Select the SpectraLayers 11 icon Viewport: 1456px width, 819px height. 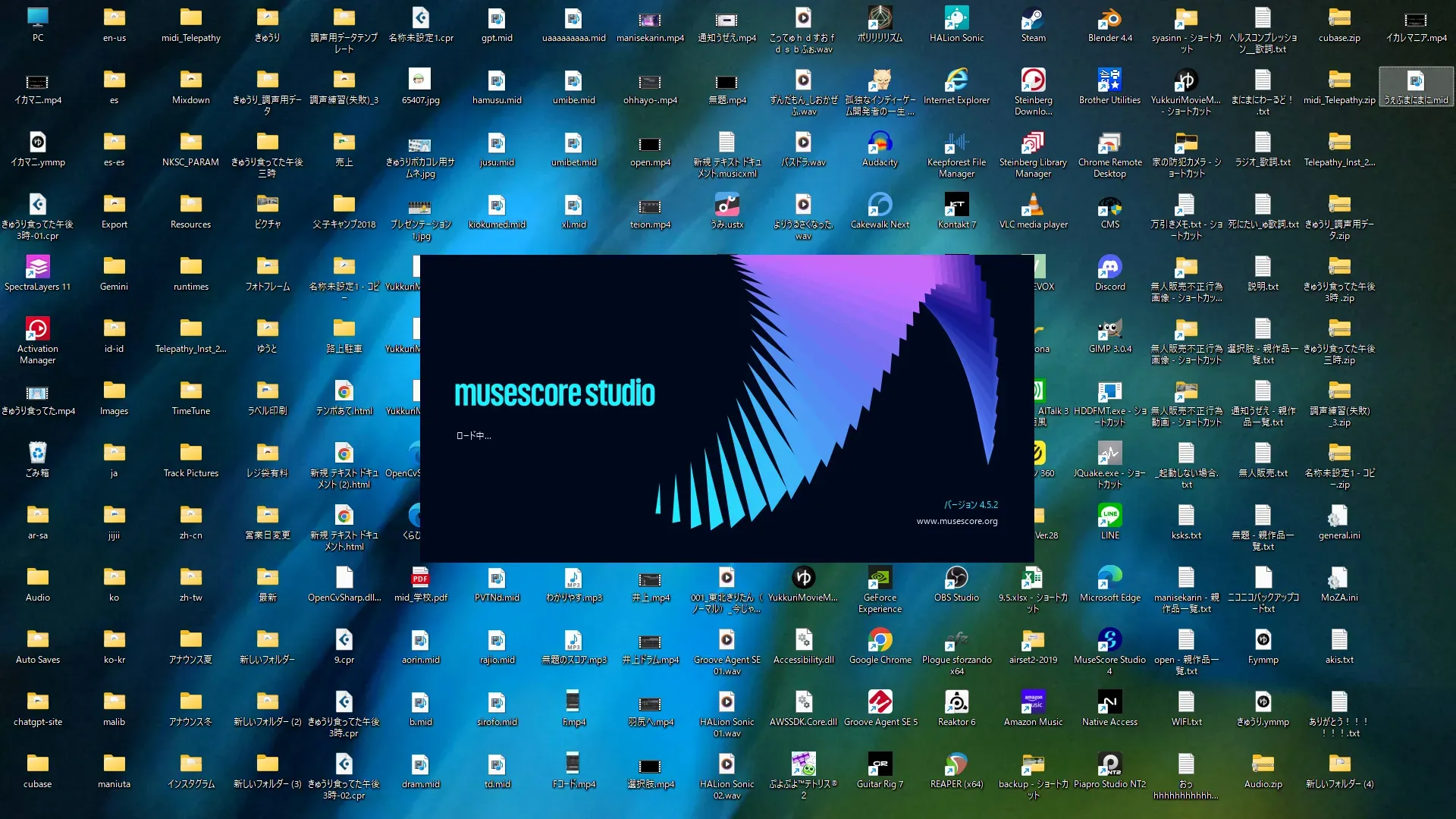37,268
